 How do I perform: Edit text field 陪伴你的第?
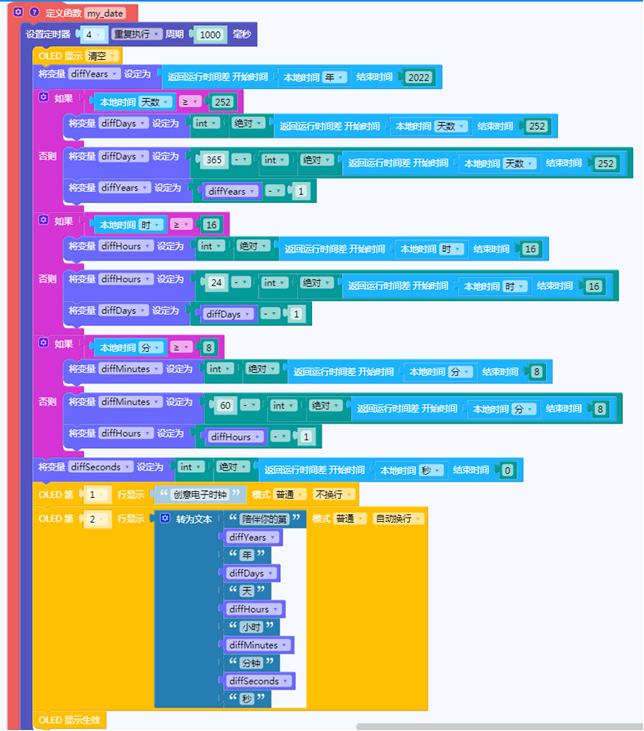click(x=264, y=519)
